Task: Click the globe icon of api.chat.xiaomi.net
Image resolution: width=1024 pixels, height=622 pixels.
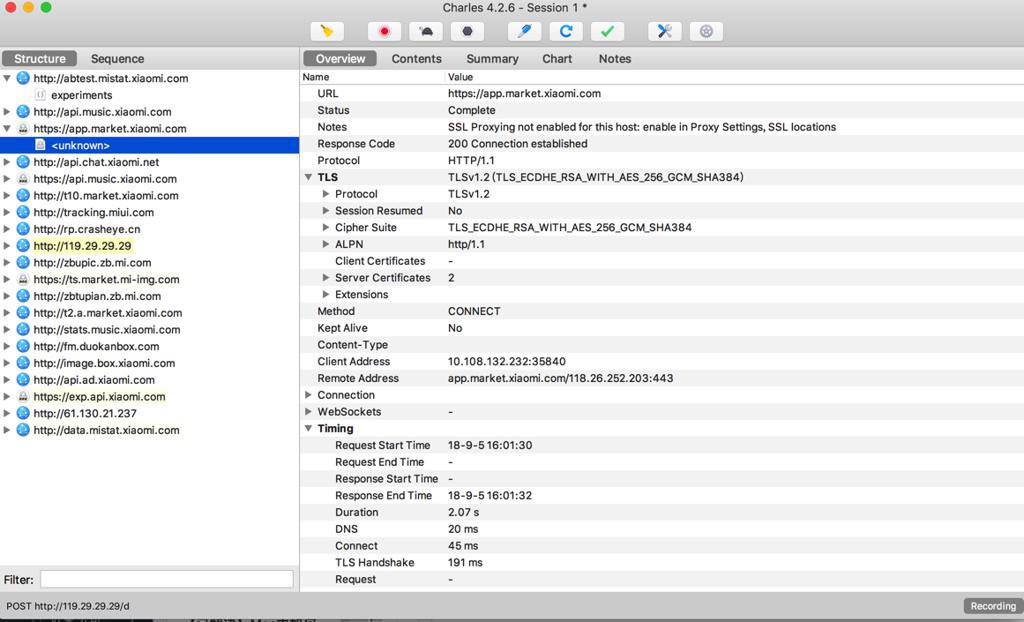Action: coord(23,162)
